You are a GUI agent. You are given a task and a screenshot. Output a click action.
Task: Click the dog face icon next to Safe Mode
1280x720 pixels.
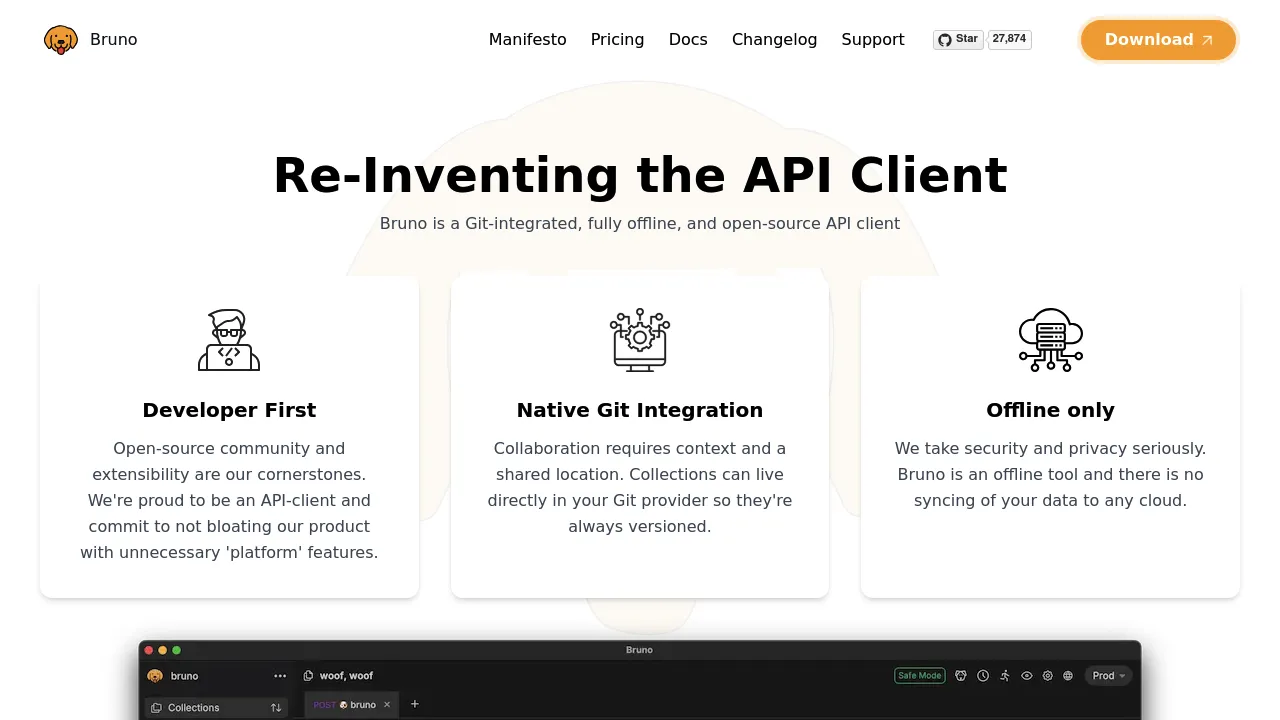pos(961,676)
